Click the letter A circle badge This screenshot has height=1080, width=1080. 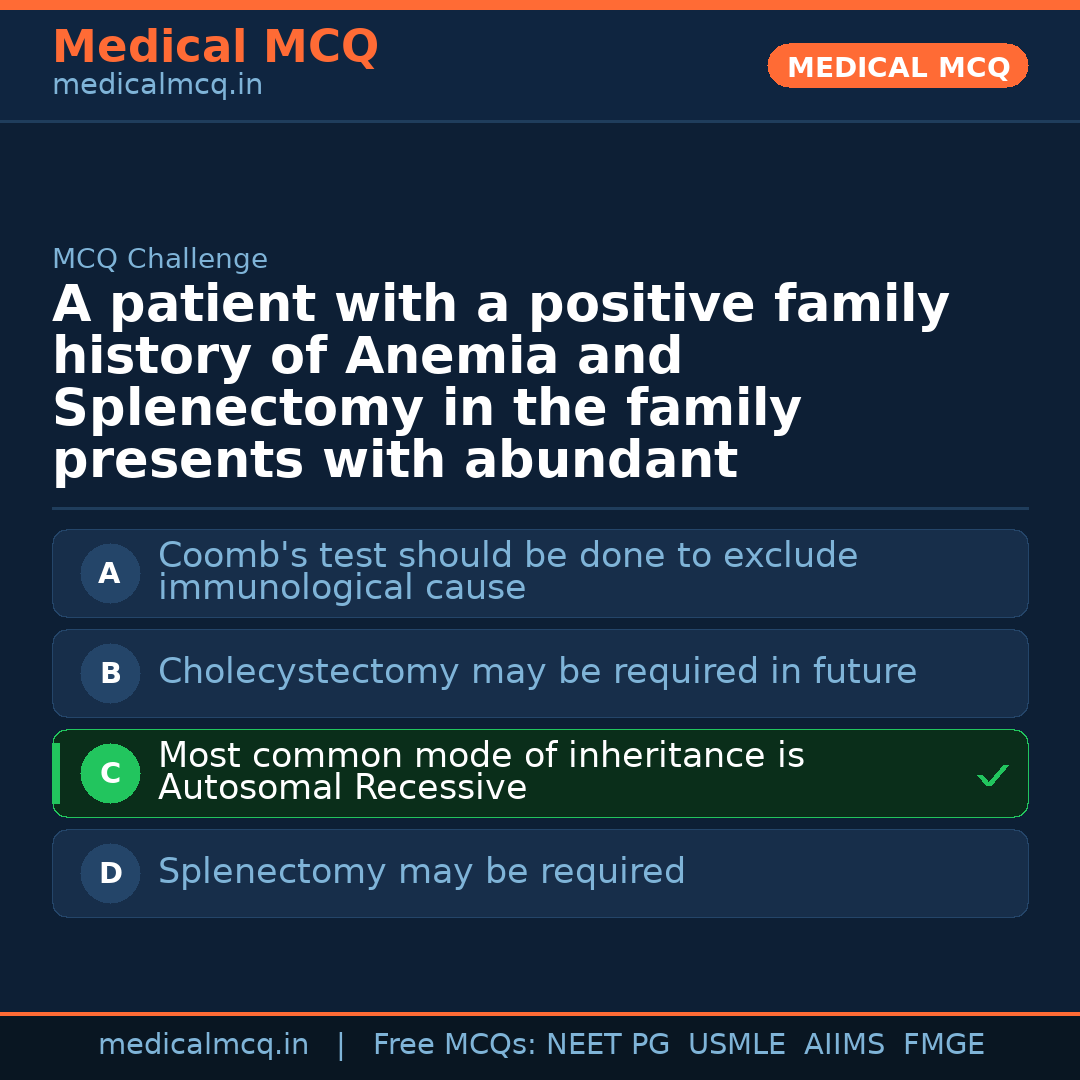pyautogui.click(x=110, y=574)
